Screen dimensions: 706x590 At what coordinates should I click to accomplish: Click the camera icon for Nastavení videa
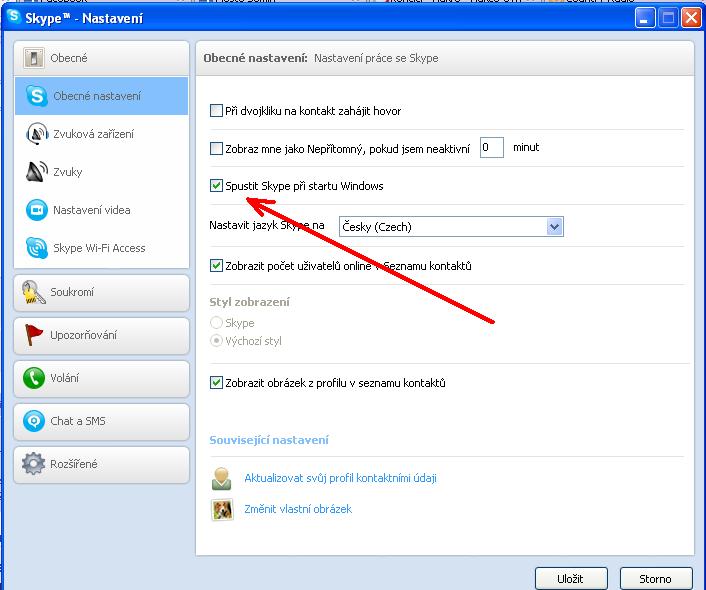(x=37, y=210)
